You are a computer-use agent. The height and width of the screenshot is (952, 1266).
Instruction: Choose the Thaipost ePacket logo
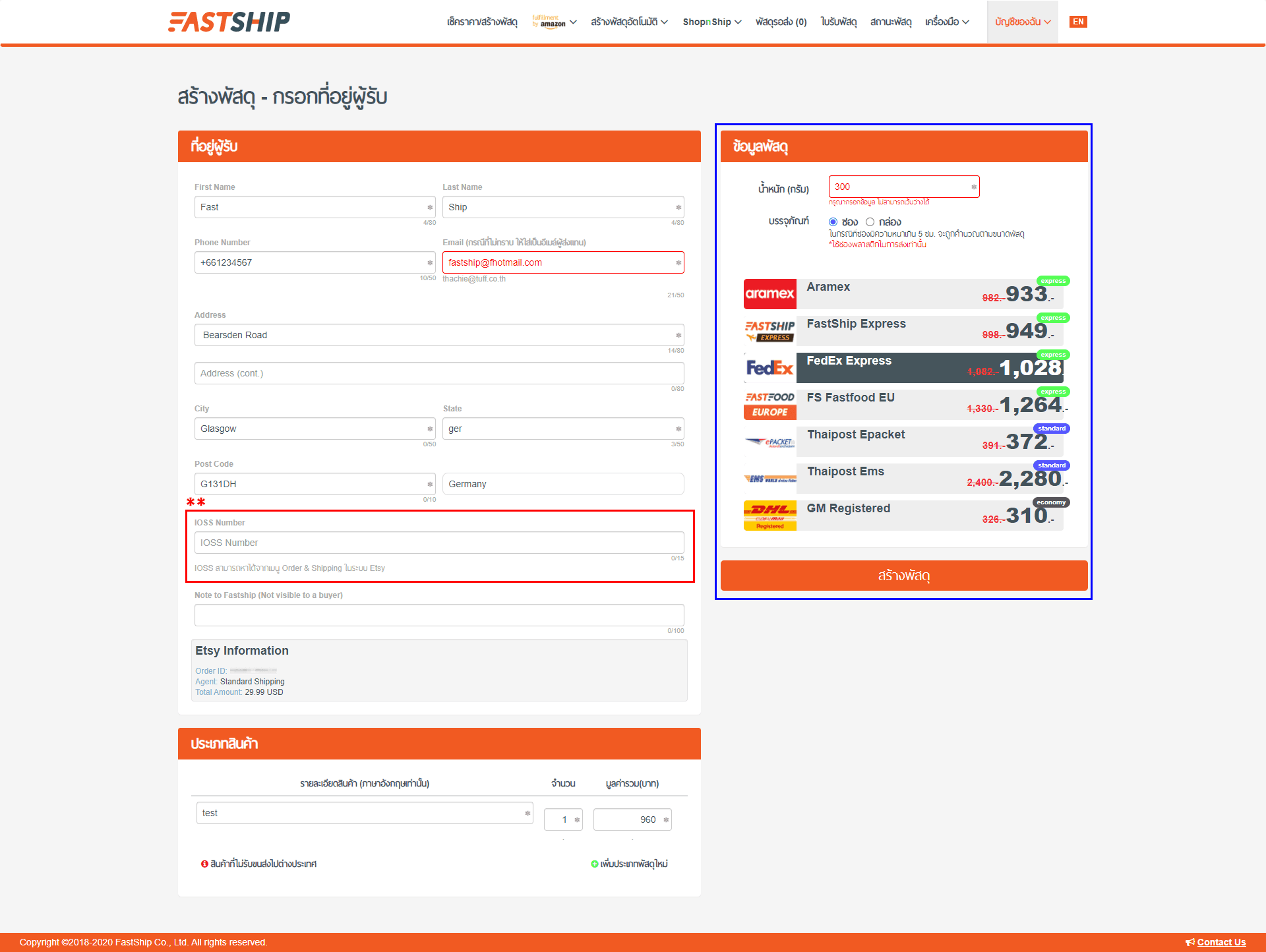pos(769,442)
